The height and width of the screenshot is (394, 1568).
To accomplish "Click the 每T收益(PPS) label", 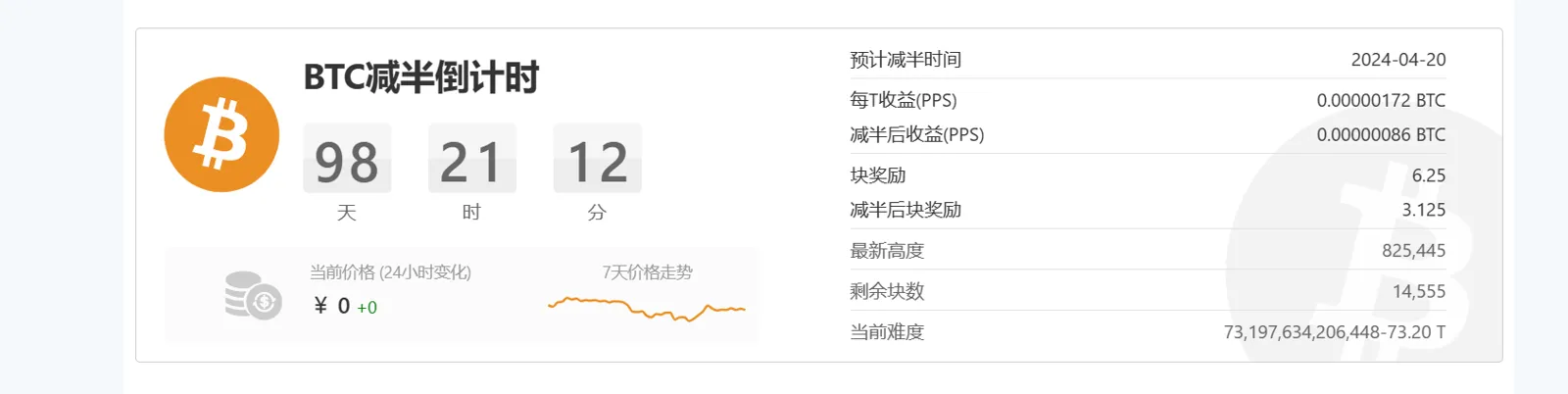I will (903, 100).
